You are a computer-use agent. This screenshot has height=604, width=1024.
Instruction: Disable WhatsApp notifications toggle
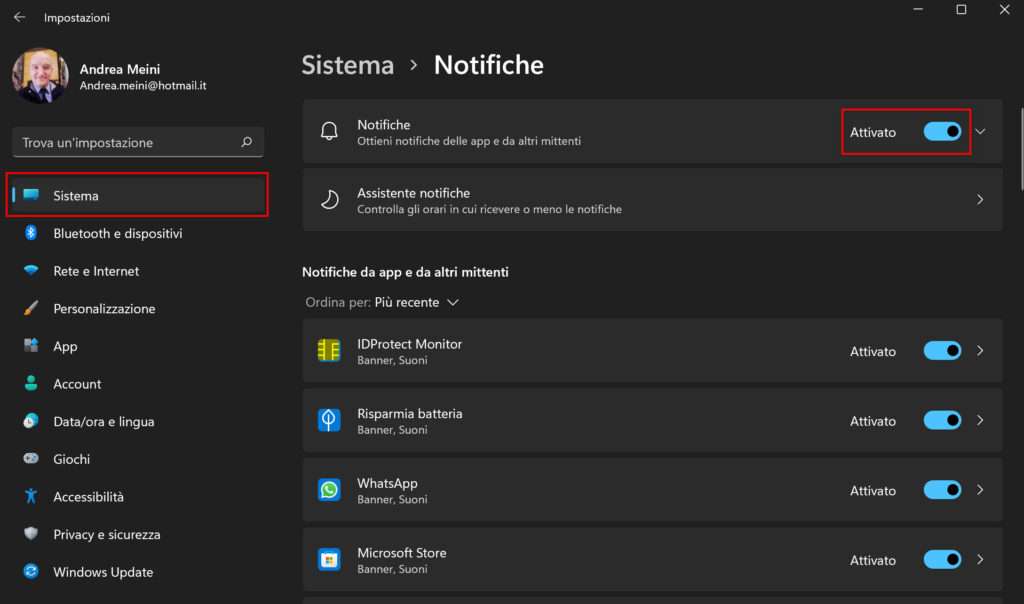pos(942,490)
